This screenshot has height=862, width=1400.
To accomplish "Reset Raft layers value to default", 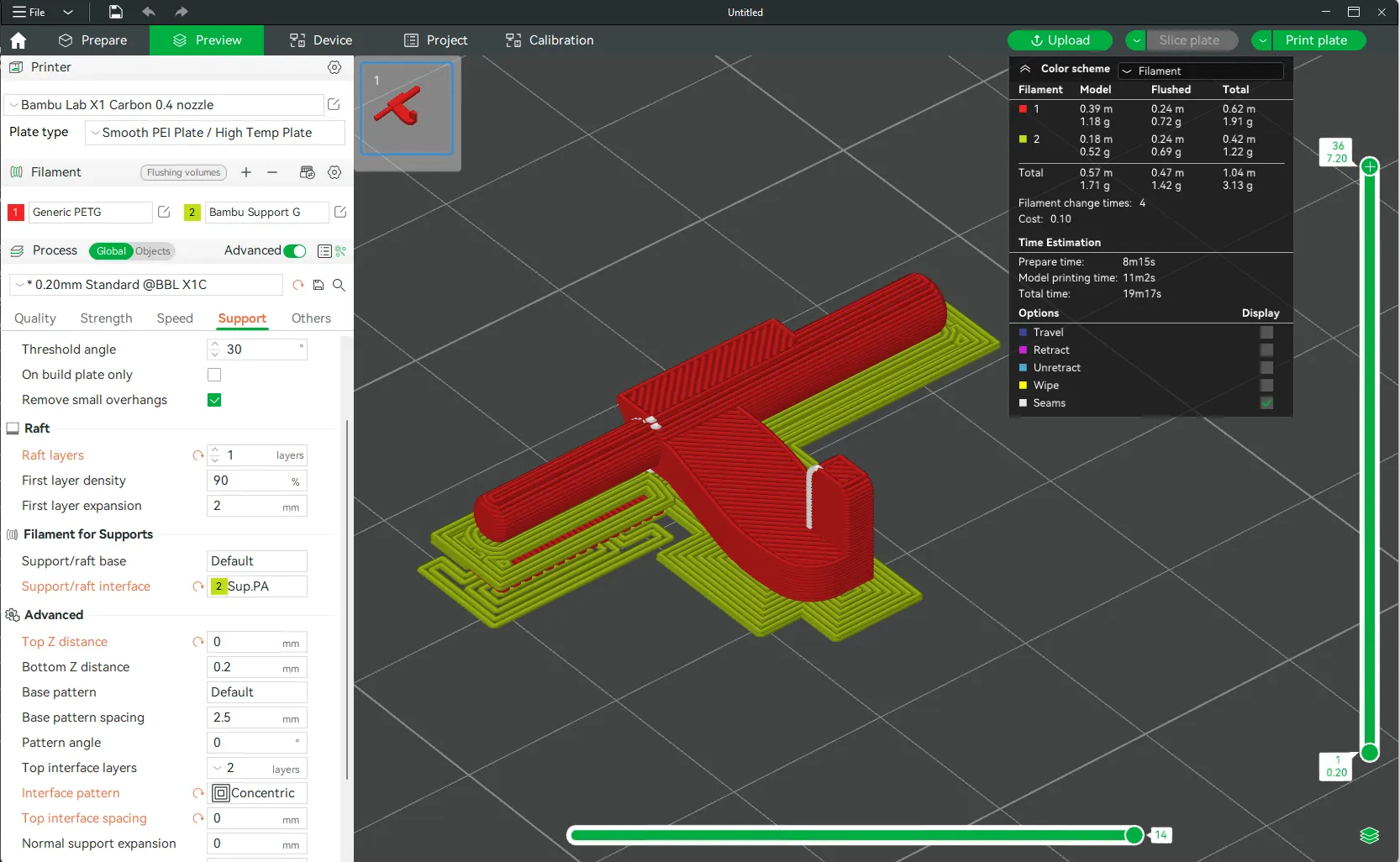I will 198,455.
